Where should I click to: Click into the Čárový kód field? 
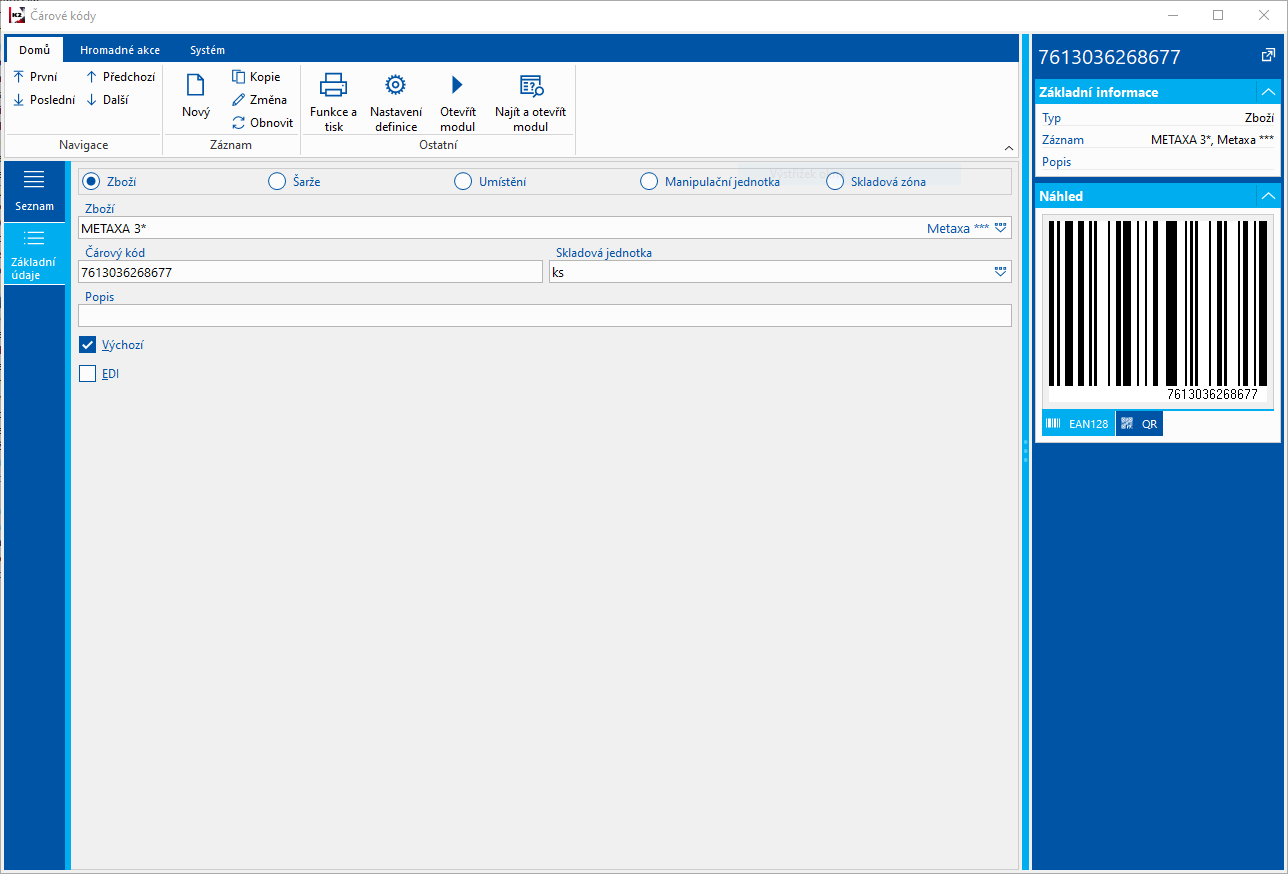310,272
